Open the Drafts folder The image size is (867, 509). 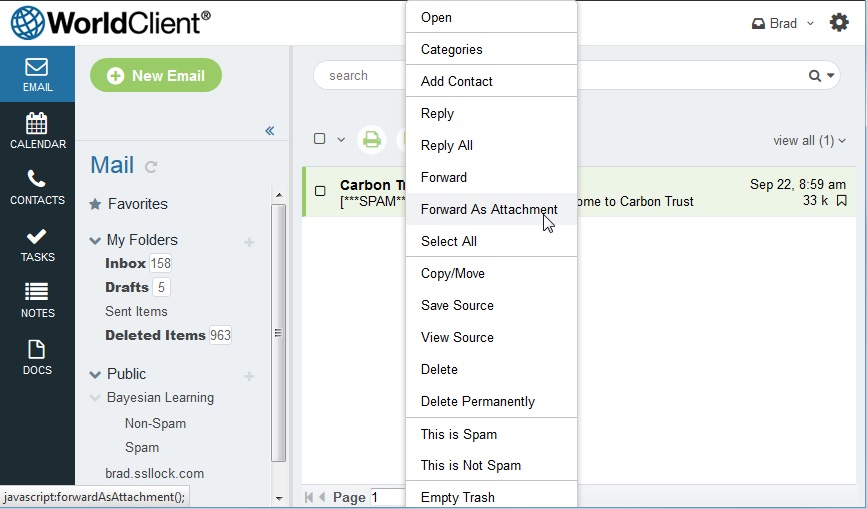tap(127, 287)
